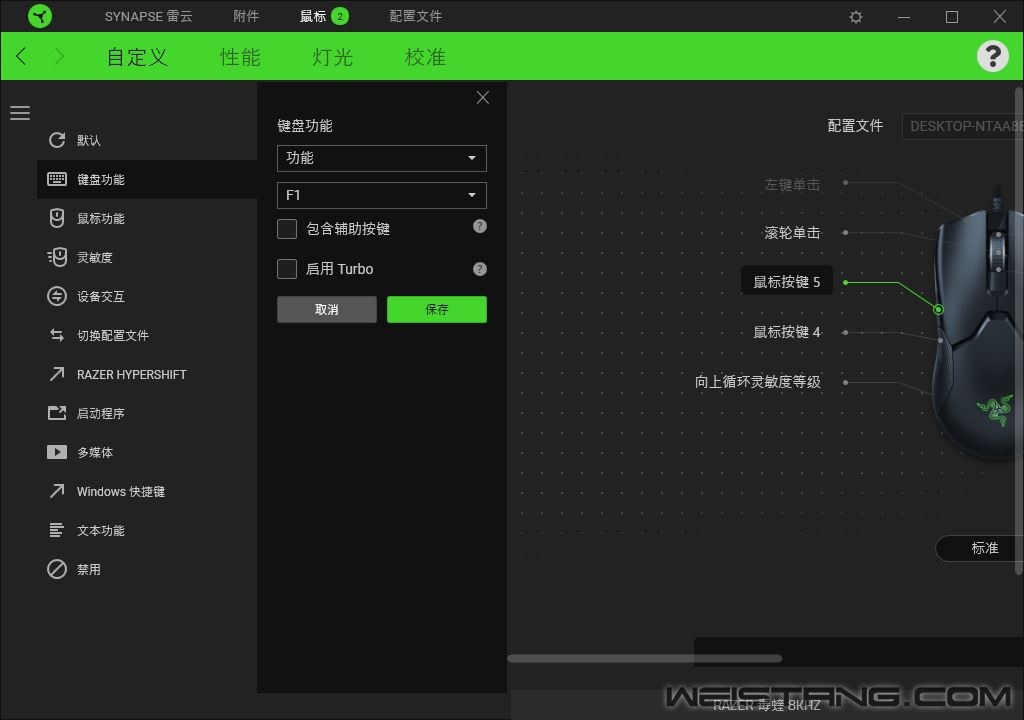Screen dimensions: 1024x720
Task: Switch to the top 配置文件 tab
Action: 415,16
